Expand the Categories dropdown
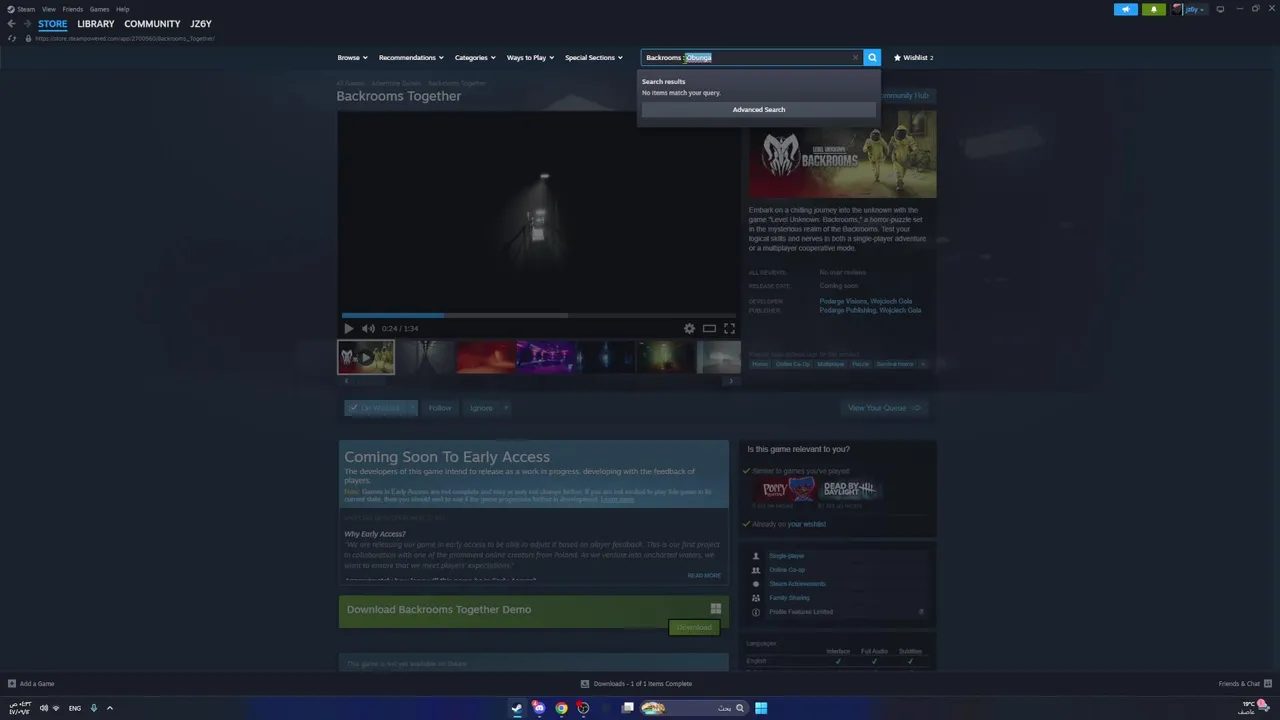 475,58
